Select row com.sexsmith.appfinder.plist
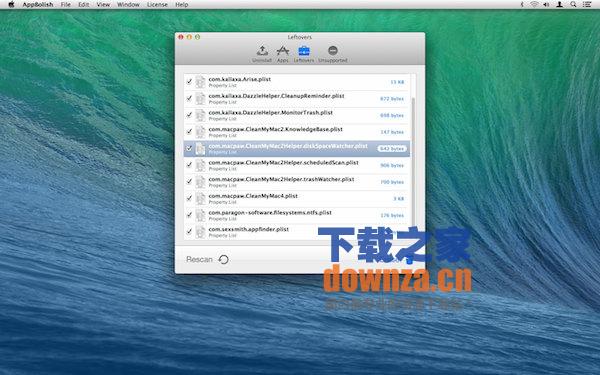This screenshot has height=375, width=600. point(297,232)
